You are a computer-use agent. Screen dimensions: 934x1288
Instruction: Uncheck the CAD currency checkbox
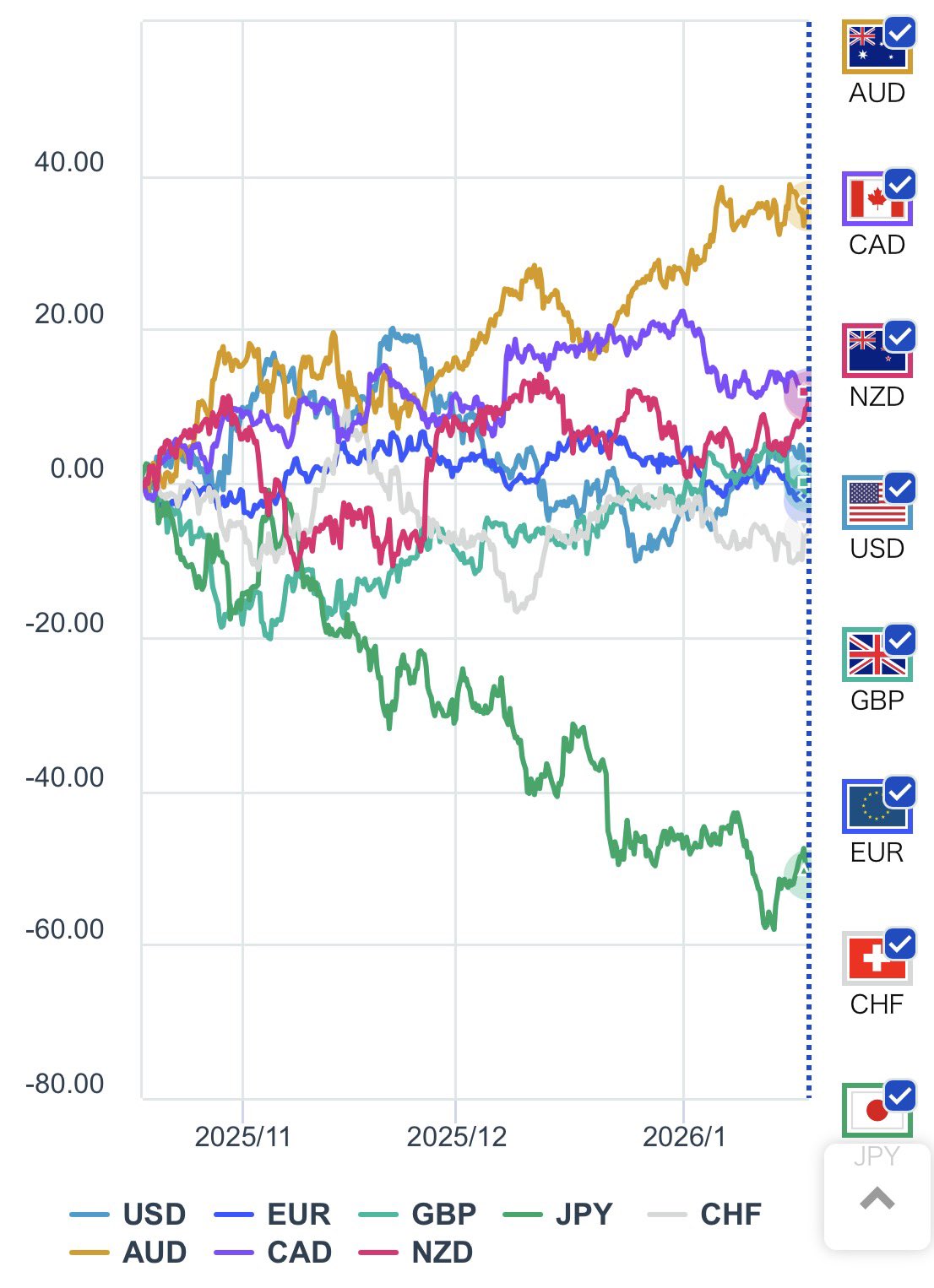point(900,184)
